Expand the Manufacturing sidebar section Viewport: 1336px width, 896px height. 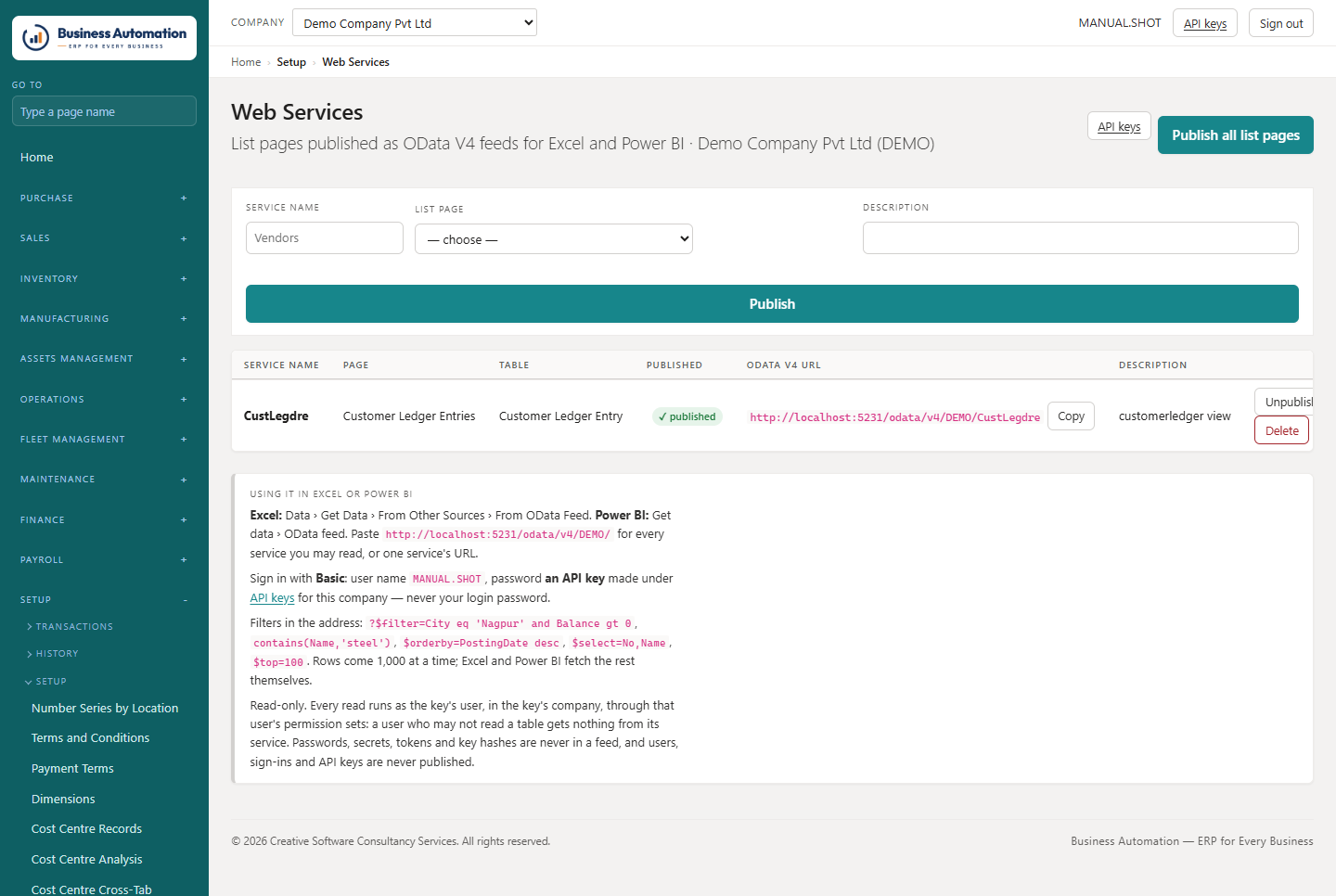click(x=104, y=319)
